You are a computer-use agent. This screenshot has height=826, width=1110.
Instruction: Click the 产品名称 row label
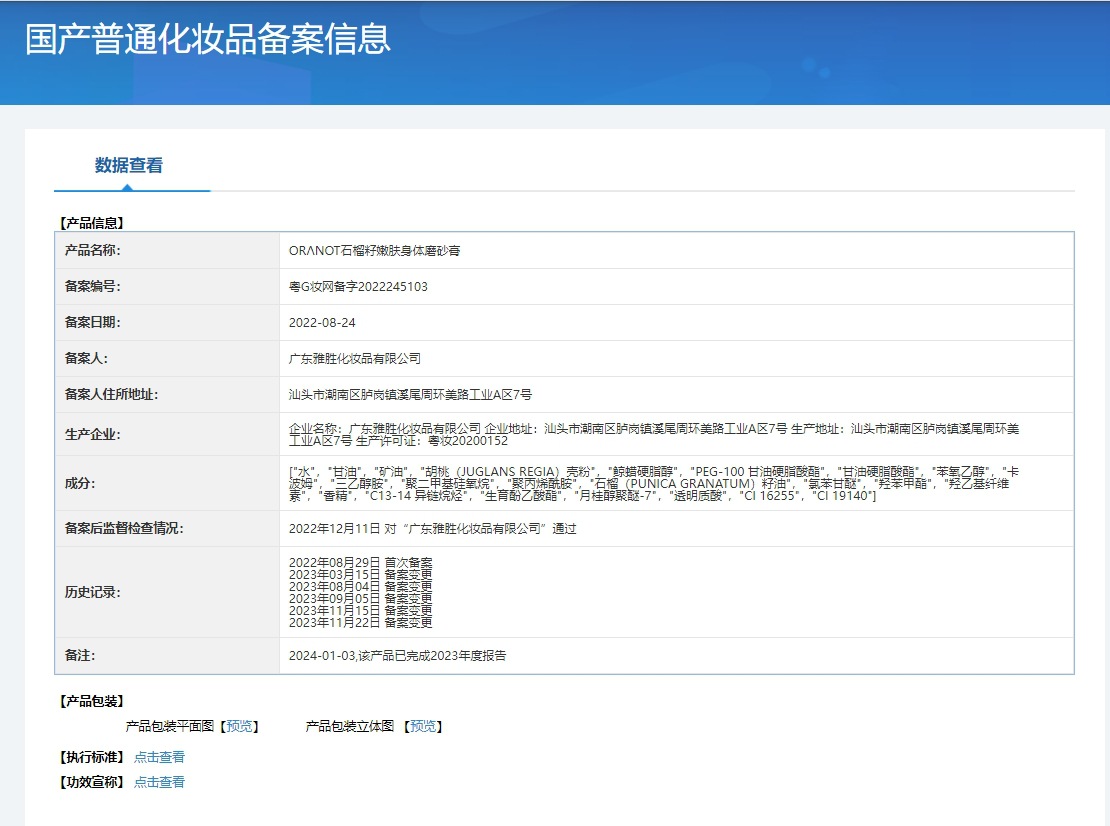coord(93,251)
